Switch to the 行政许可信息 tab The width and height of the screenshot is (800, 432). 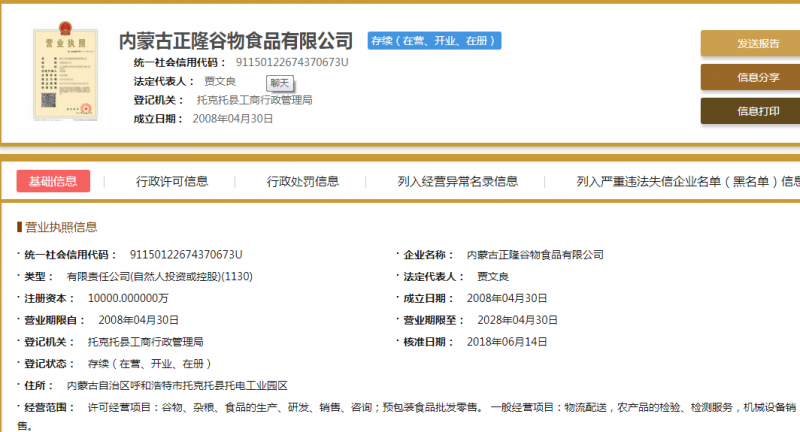pyautogui.click(x=172, y=181)
